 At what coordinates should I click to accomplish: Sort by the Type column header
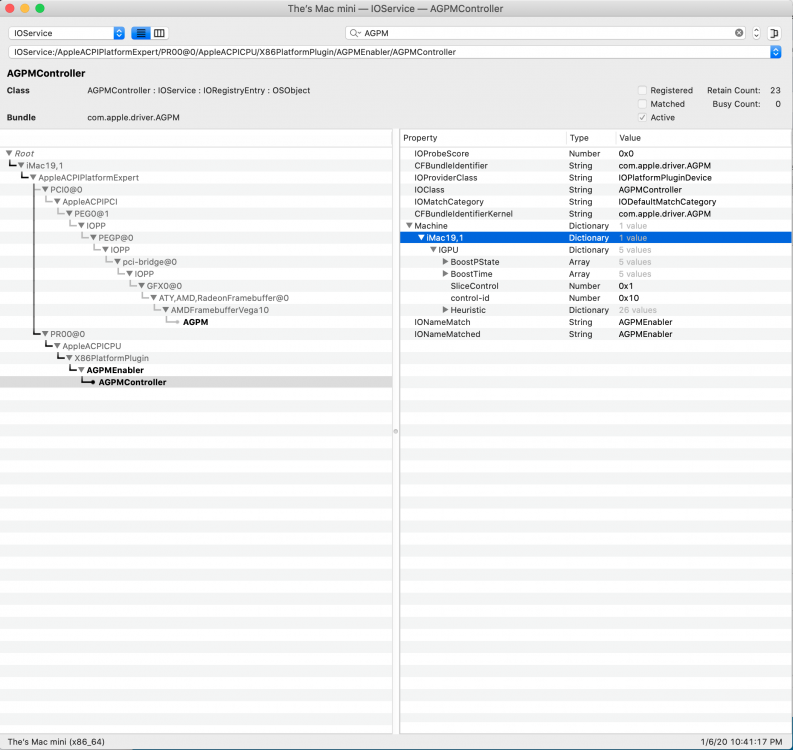pyautogui.click(x=591, y=138)
